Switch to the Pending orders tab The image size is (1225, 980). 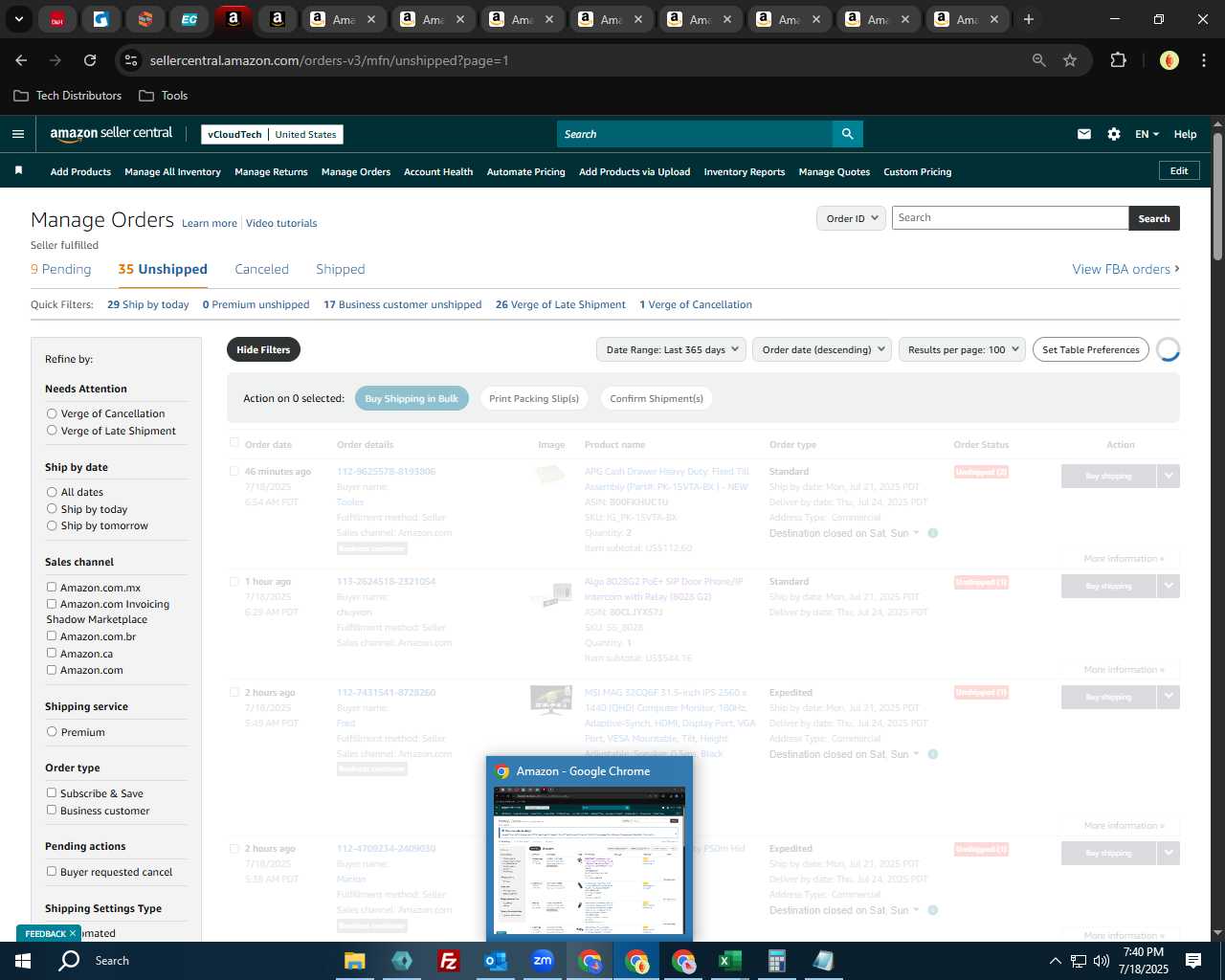tap(61, 269)
